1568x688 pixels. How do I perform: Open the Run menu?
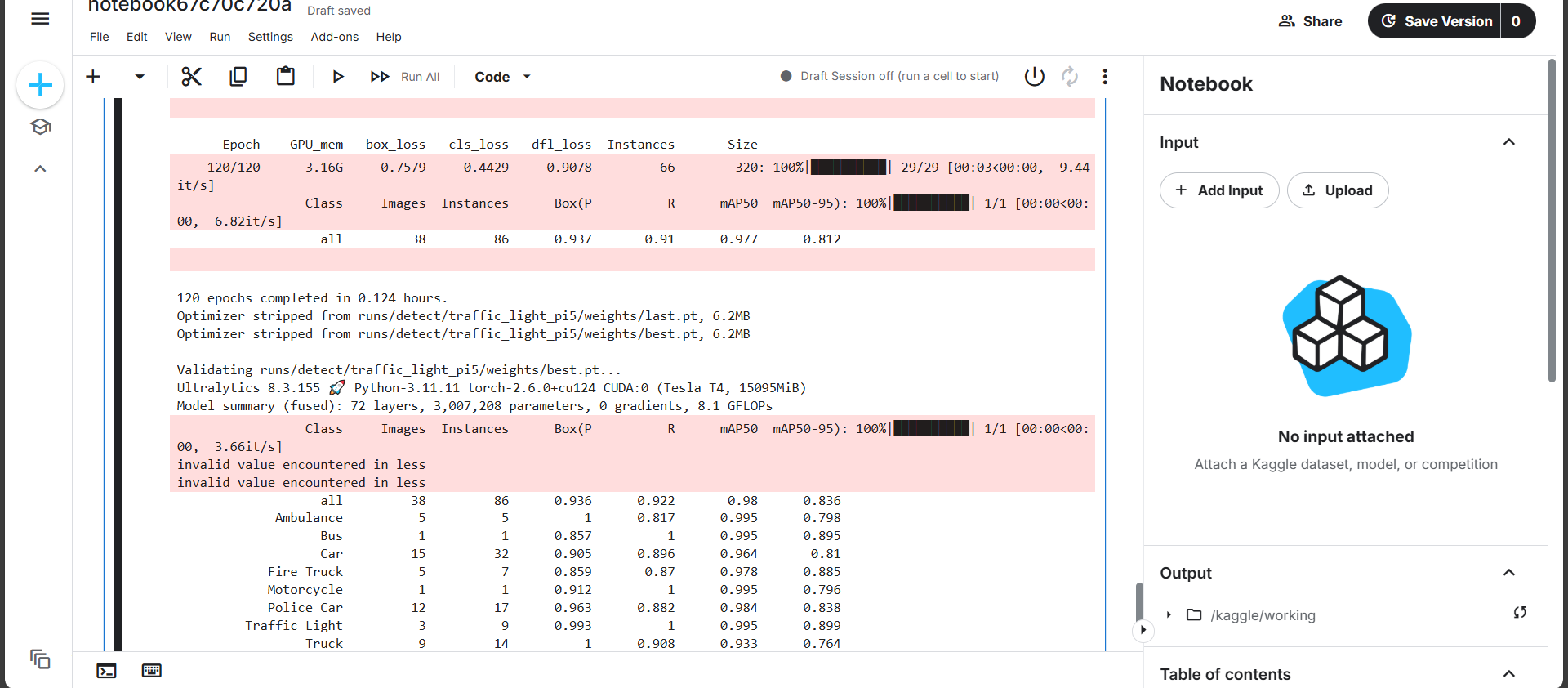220,37
